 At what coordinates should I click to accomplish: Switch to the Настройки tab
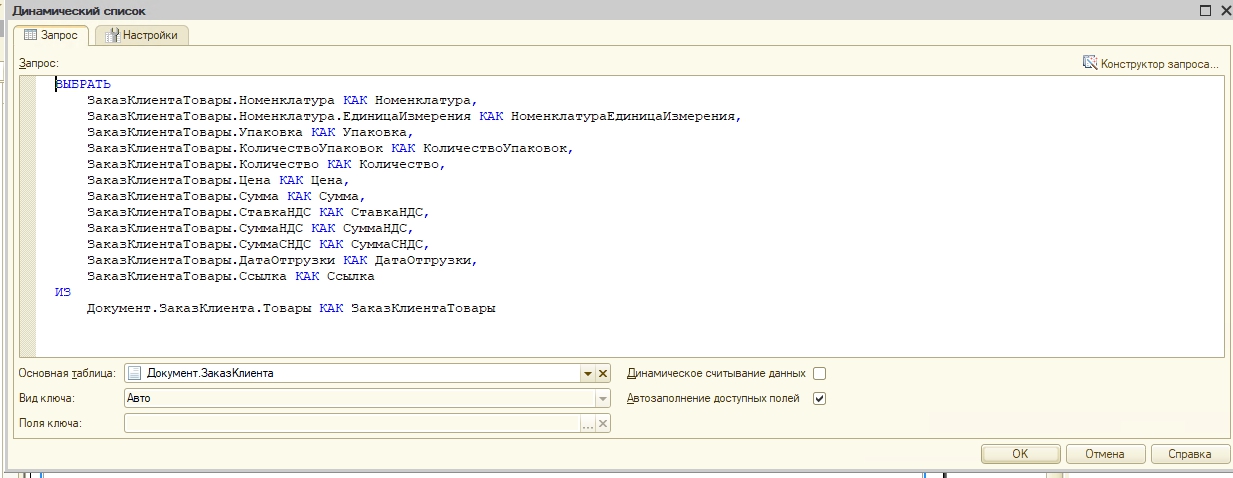[x=142, y=36]
